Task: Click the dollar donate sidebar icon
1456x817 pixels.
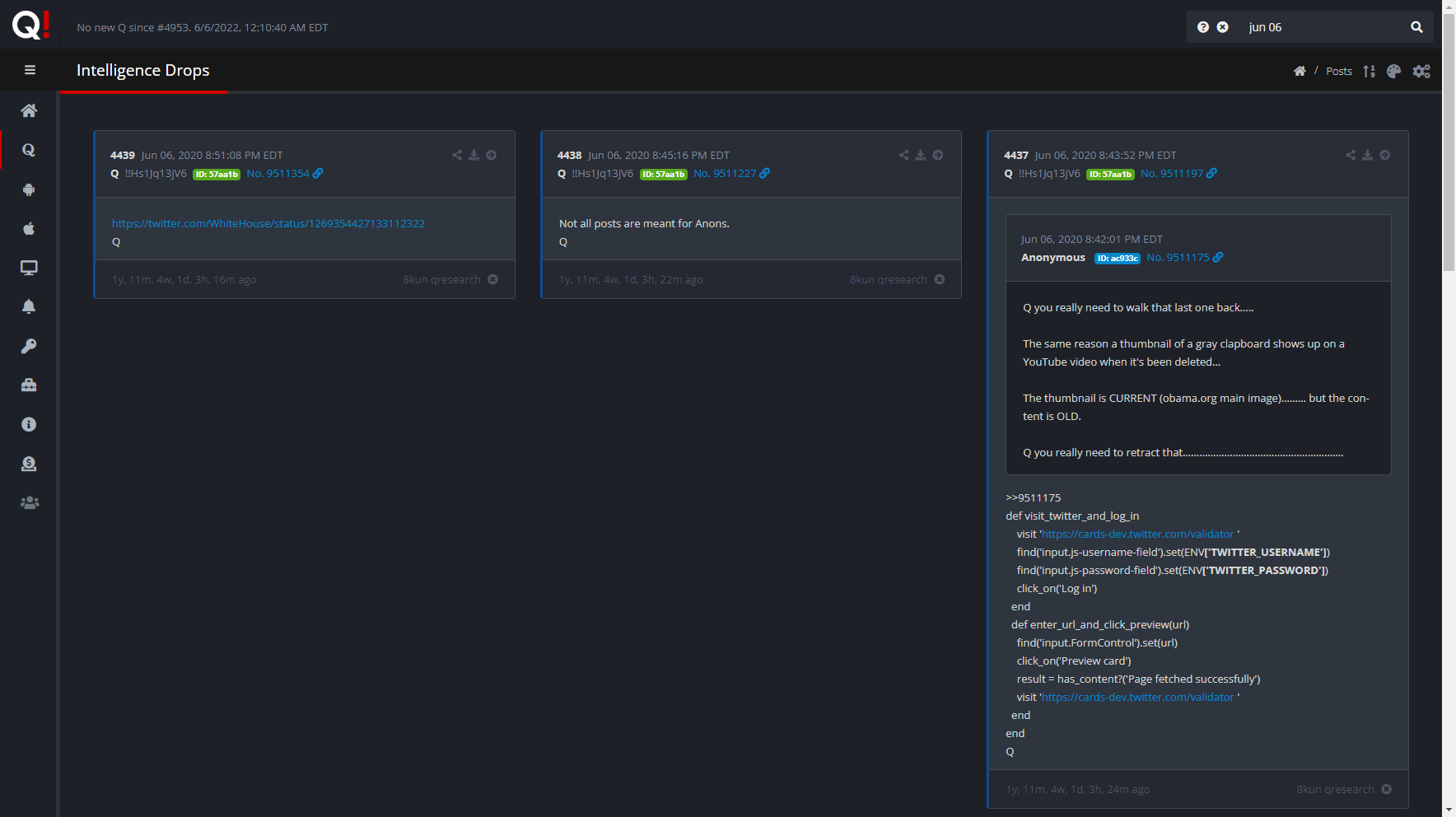Action: [29, 464]
